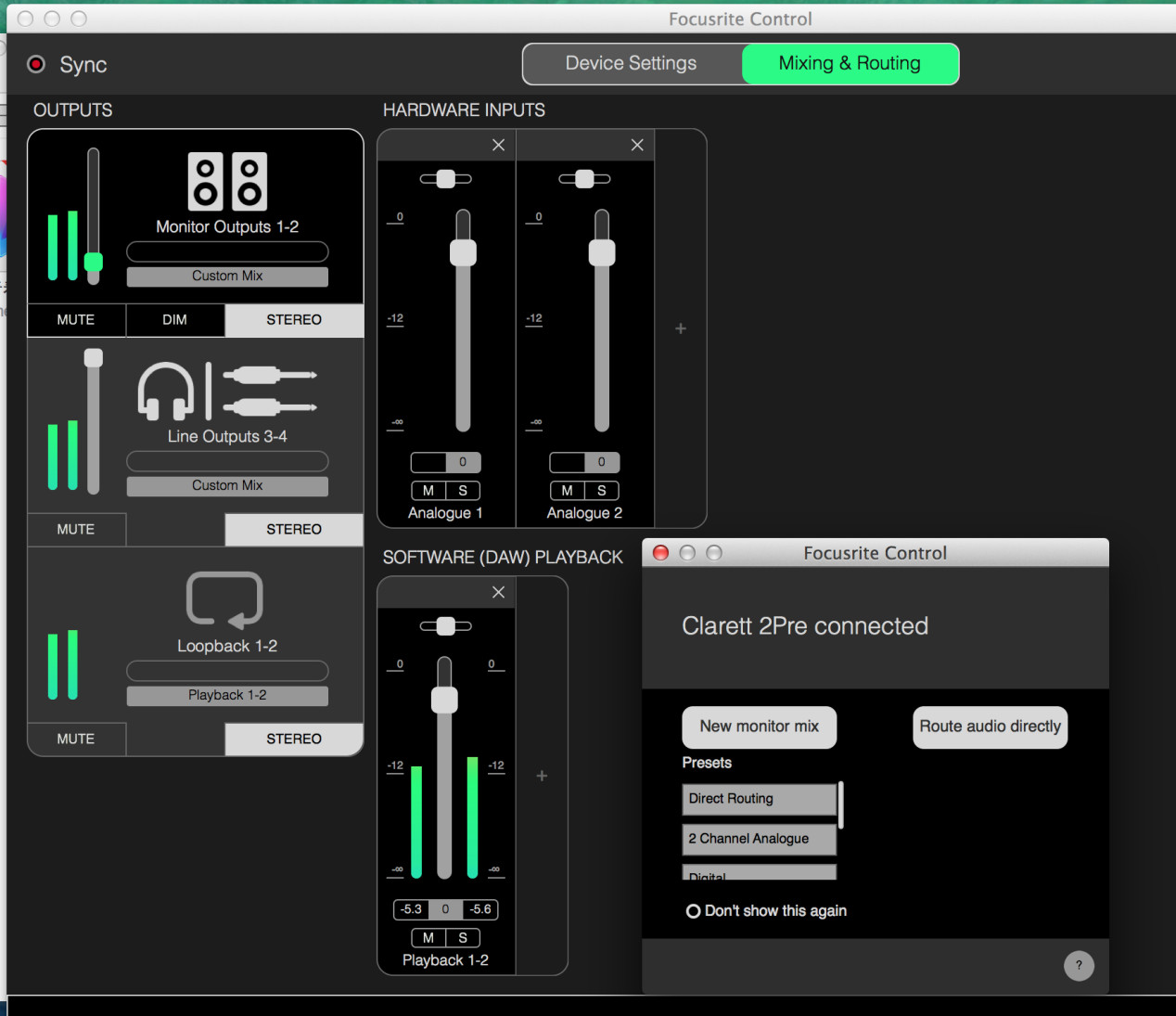The image size is (1176, 1016).
Task: Toggle DIM on the monitor outputs
Action: click(174, 320)
